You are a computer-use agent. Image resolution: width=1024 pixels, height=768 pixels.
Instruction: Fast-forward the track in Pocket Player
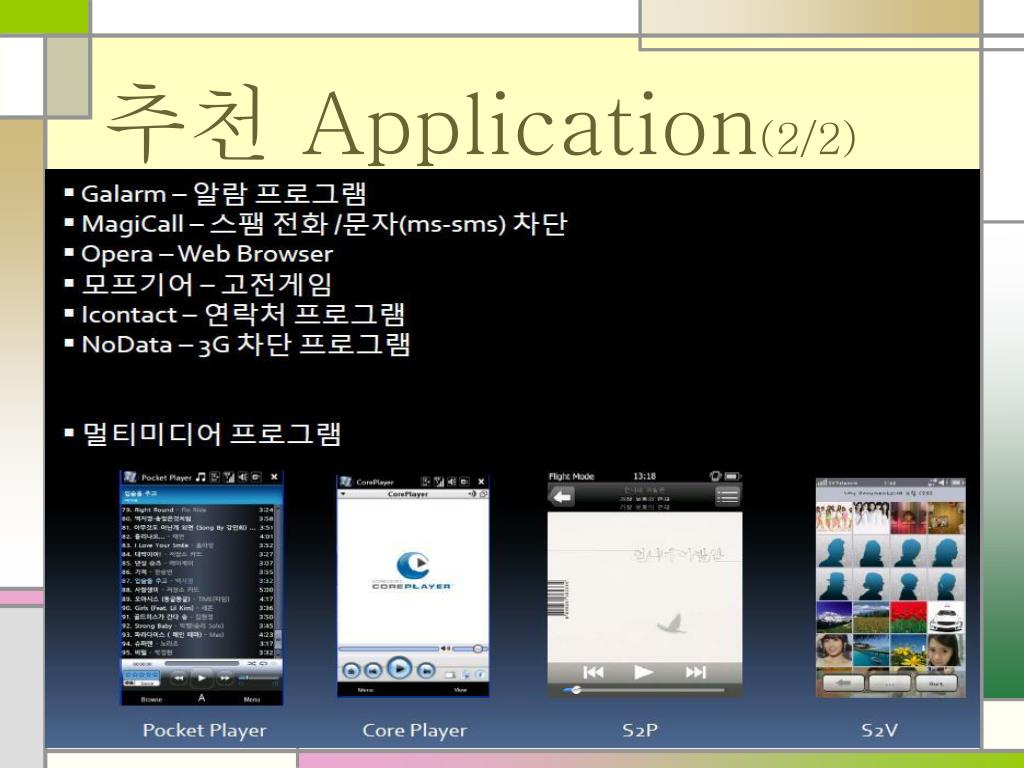click(225, 679)
